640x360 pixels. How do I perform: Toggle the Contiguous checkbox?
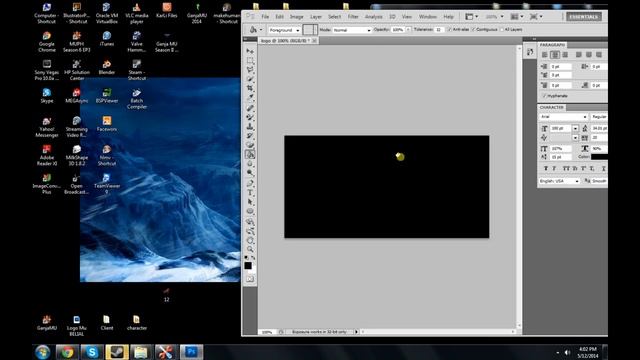point(474,30)
